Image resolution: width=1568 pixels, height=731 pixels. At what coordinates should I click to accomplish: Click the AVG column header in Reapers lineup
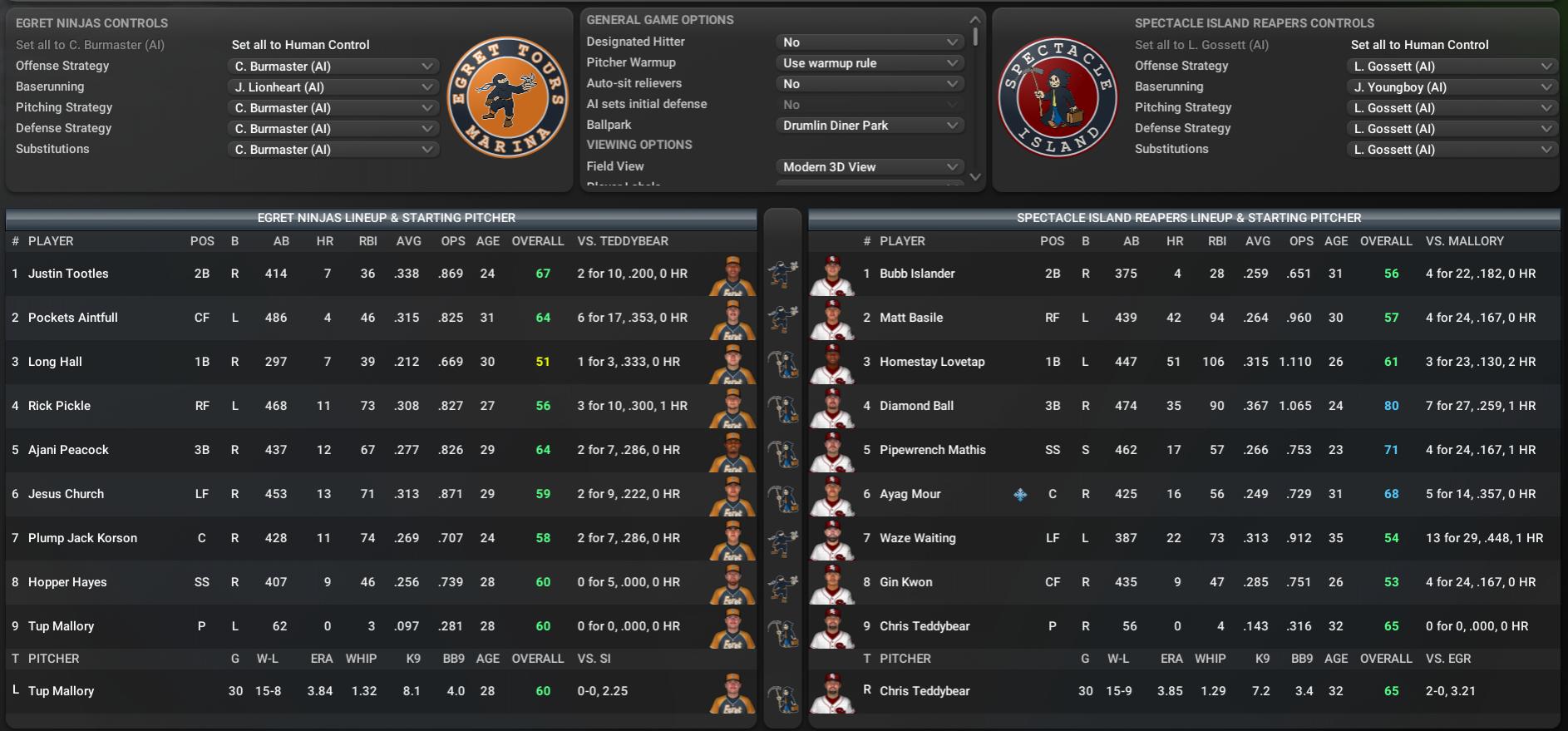1258,241
